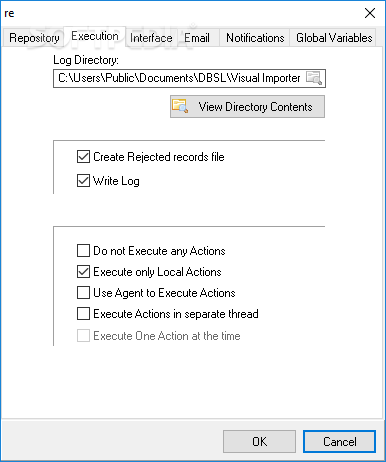Click into the Log Directory path field
The width and height of the screenshot is (386, 462).
click(179, 78)
